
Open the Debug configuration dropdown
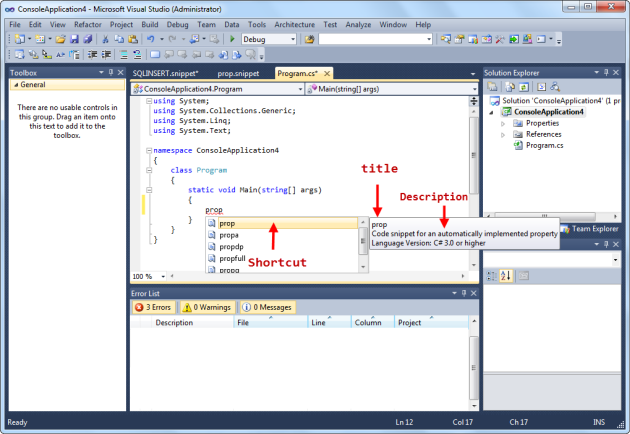click(x=290, y=39)
